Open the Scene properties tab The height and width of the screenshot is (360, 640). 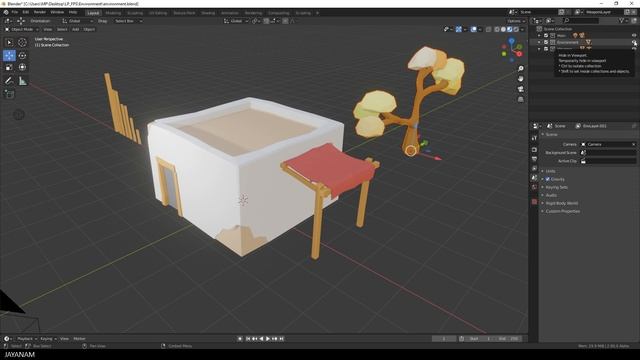(534, 178)
